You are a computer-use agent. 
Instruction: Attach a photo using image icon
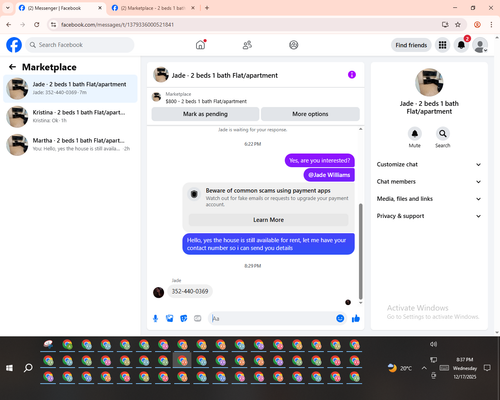click(x=170, y=319)
